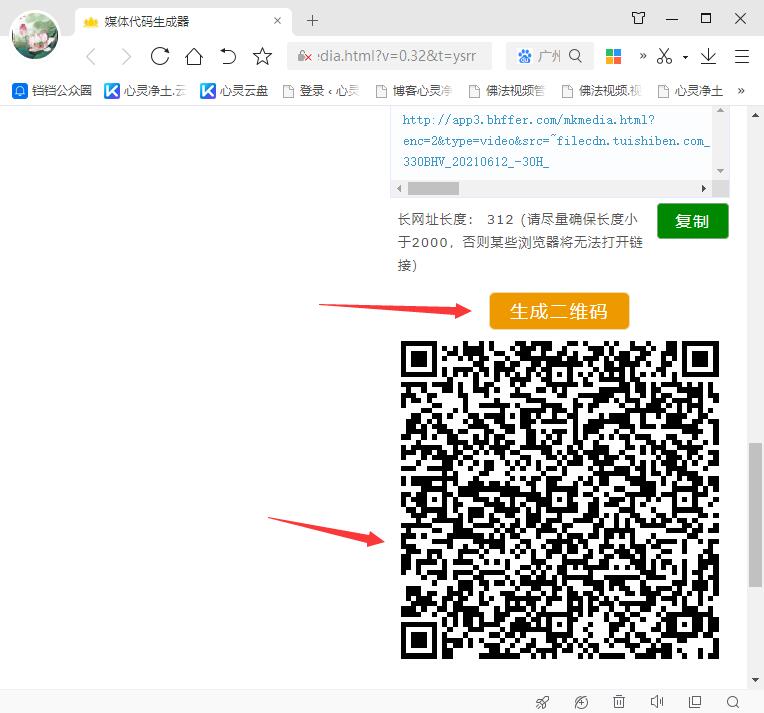Image resolution: width=764 pixels, height=713 pixels.
Task: Open 铛铛公众圈 bookmark
Action: point(52,91)
